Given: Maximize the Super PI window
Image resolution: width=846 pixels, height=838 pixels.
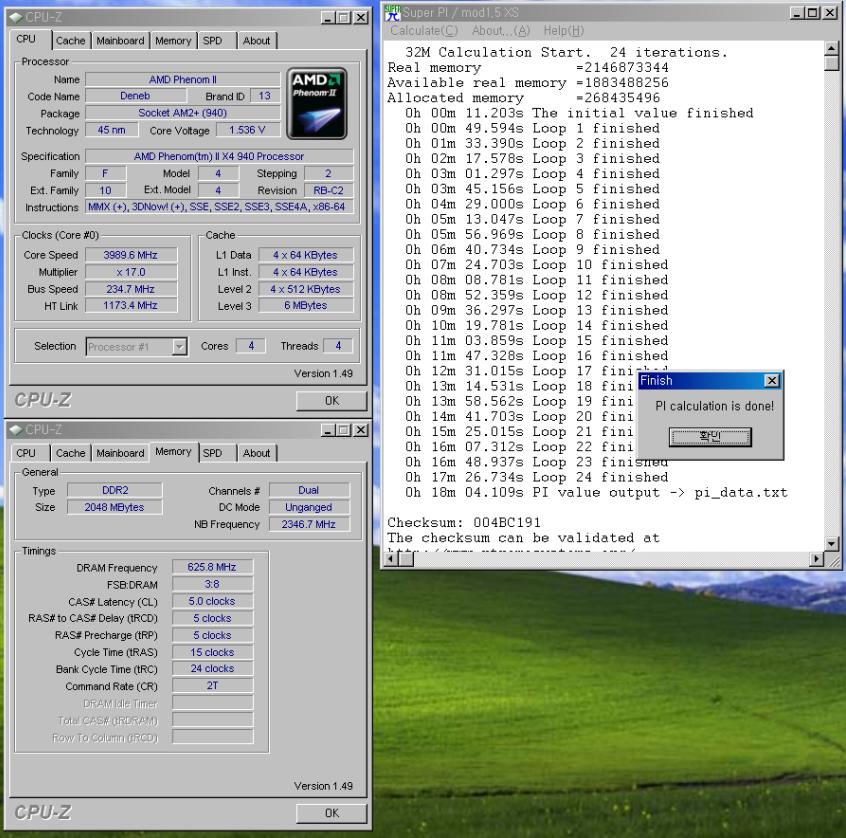Looking at the screenshot, I should coord(813,12).
